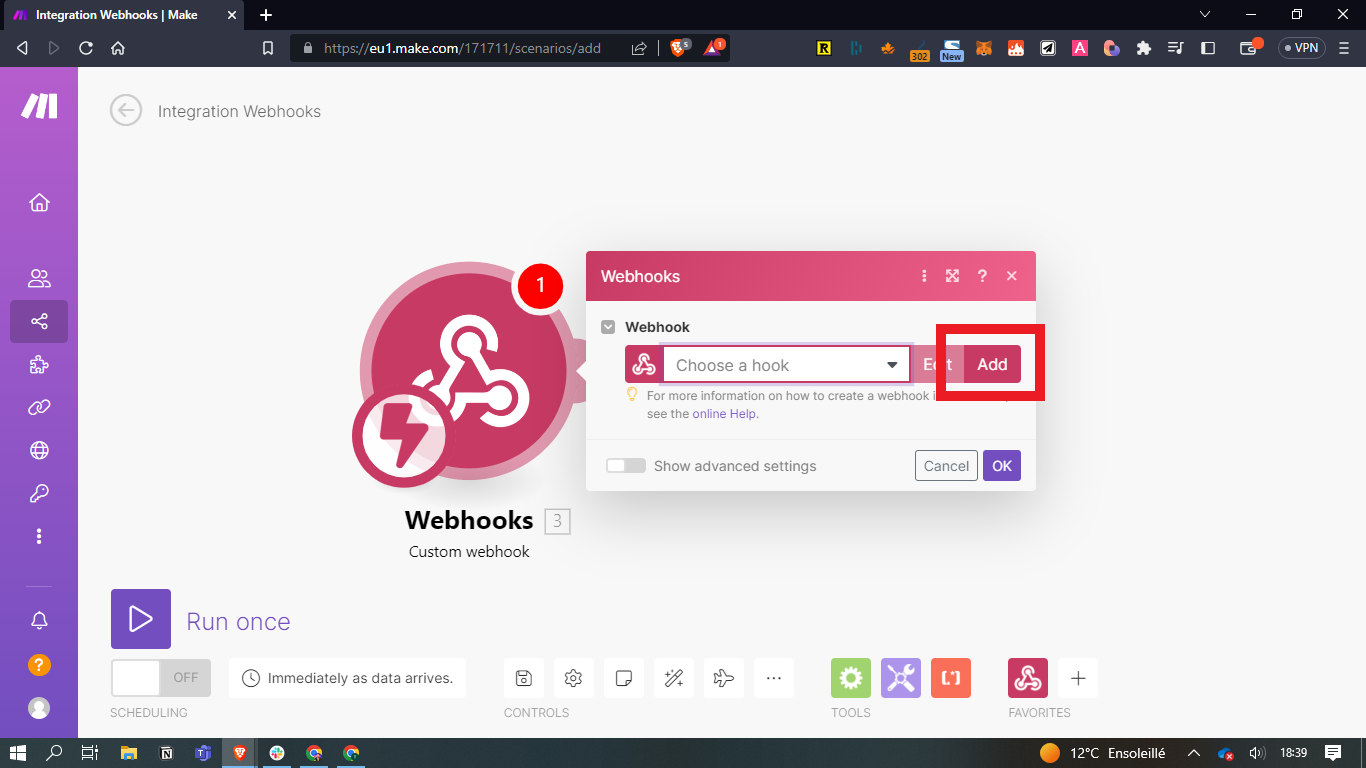
Task: Open the Keys icon in sidebar
Action: tap(39, 493)
